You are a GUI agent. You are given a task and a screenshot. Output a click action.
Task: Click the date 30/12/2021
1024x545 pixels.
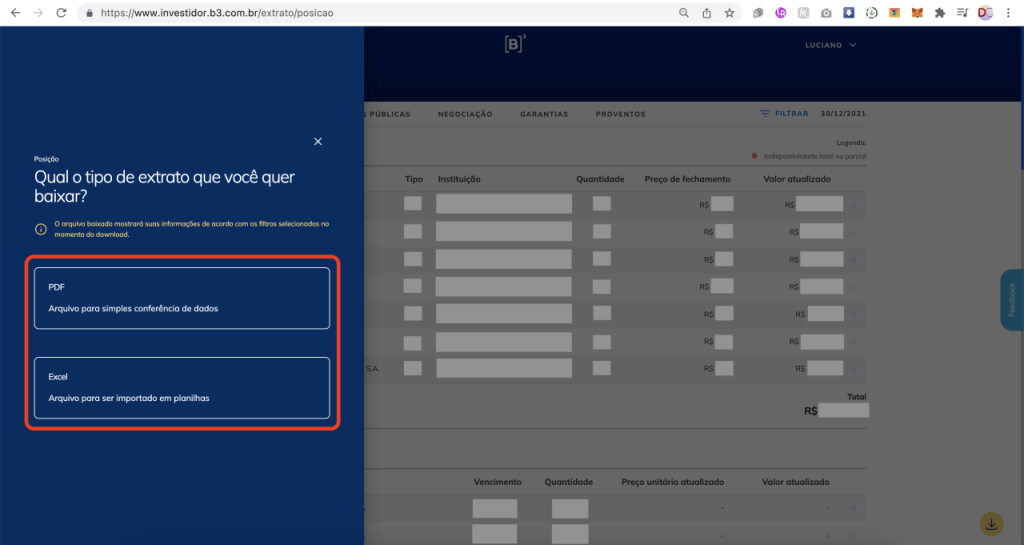tap(843, 114)
